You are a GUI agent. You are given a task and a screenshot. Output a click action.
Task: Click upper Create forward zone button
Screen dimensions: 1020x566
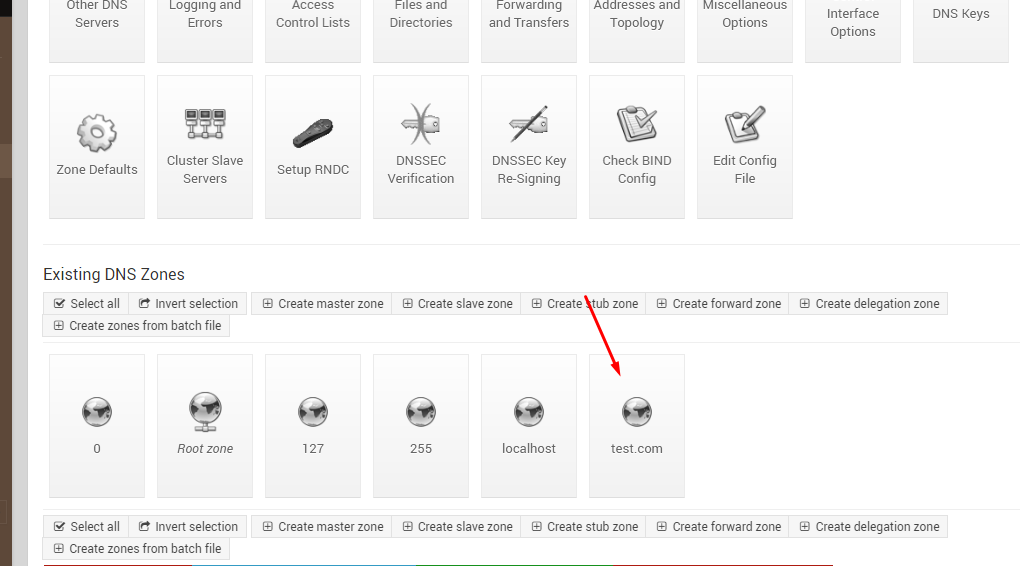pos(718,304)
